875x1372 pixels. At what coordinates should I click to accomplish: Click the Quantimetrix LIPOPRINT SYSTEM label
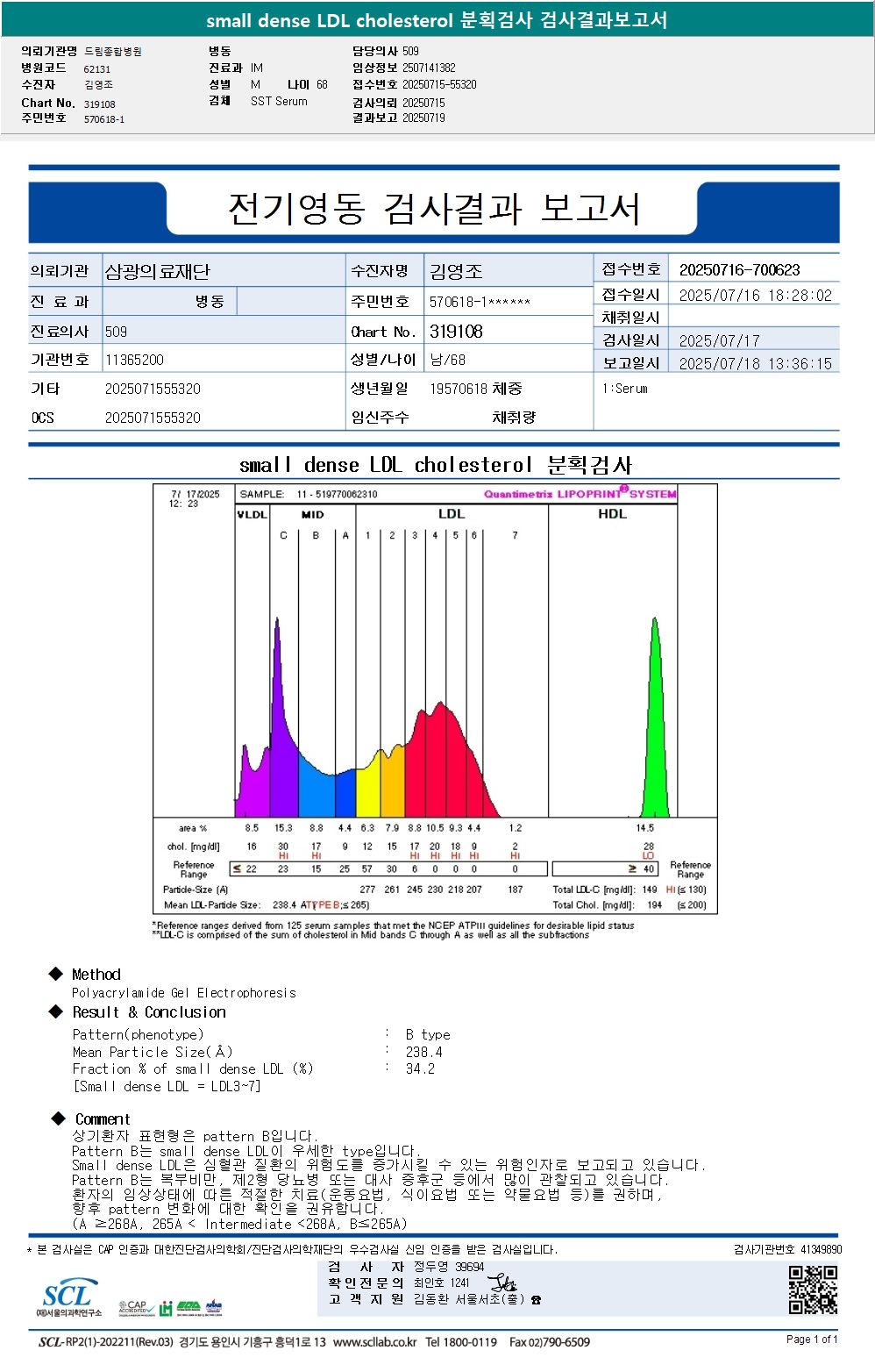pos(580,493)
